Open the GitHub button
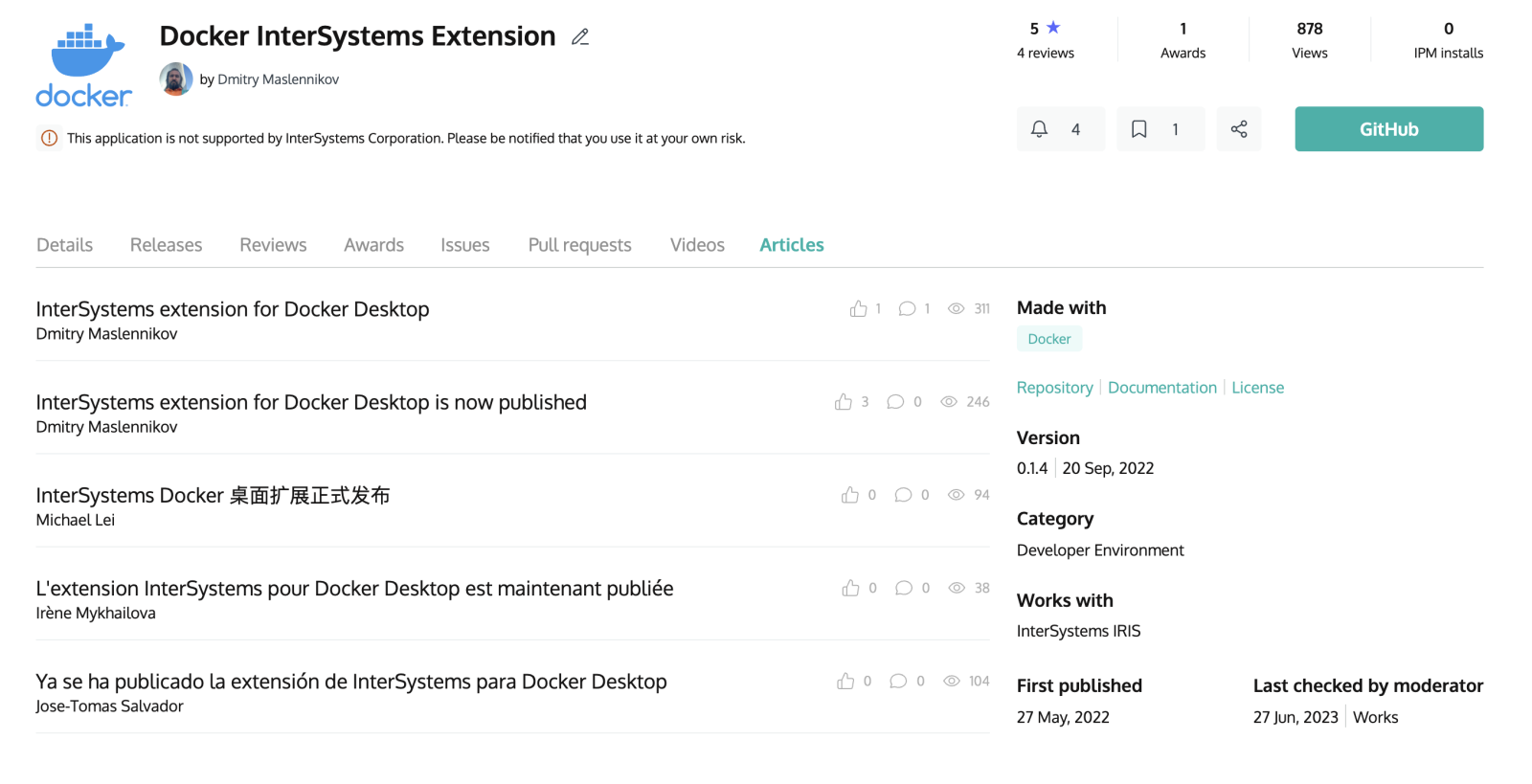 [1389, 129]
